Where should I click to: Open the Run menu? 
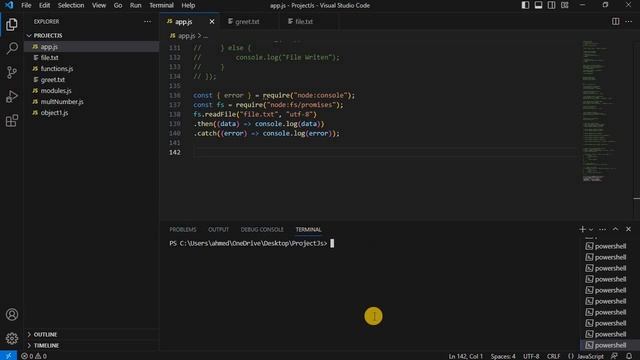coord(136,5)
